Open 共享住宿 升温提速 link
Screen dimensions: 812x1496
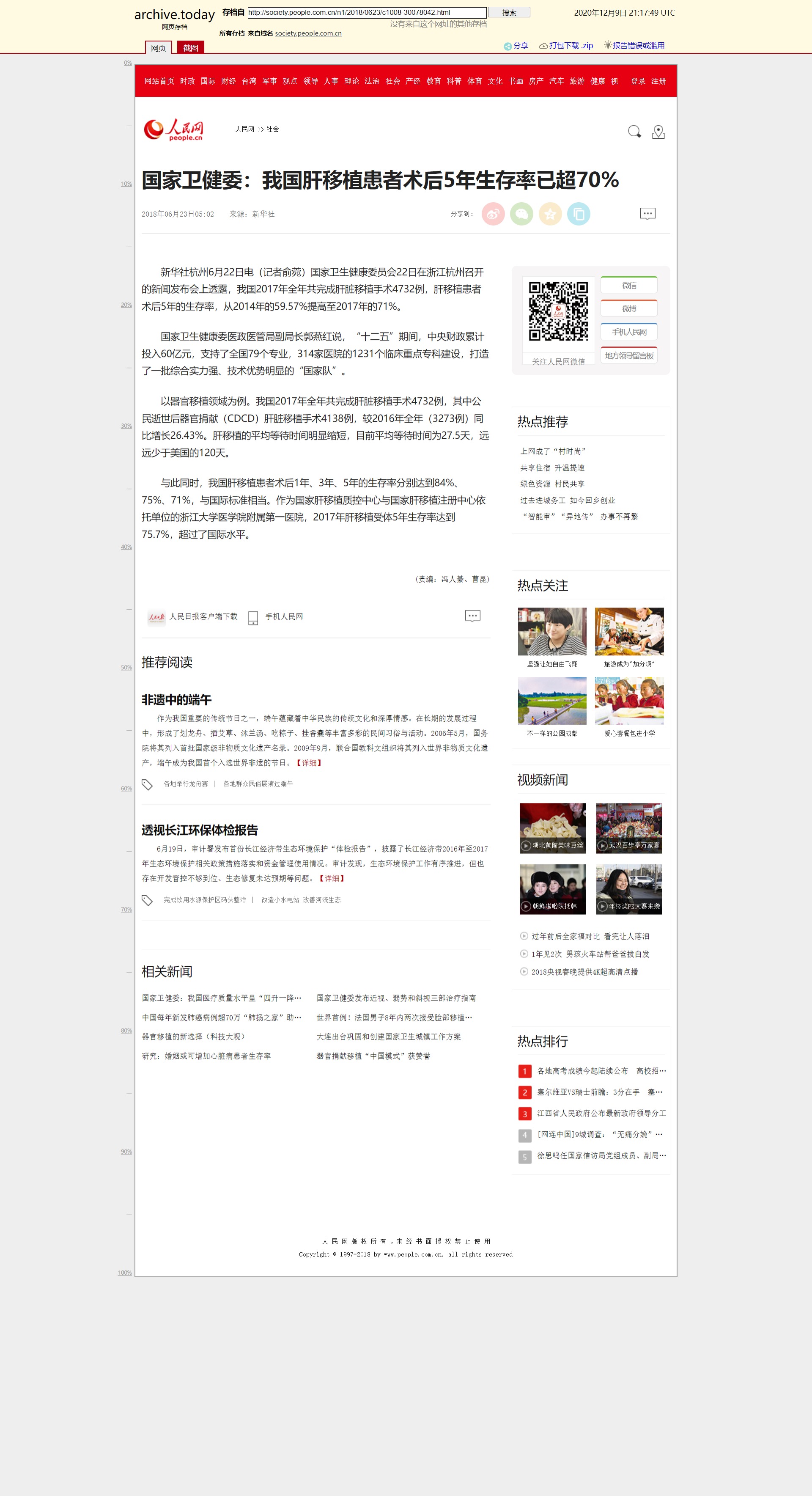[552, 467]
